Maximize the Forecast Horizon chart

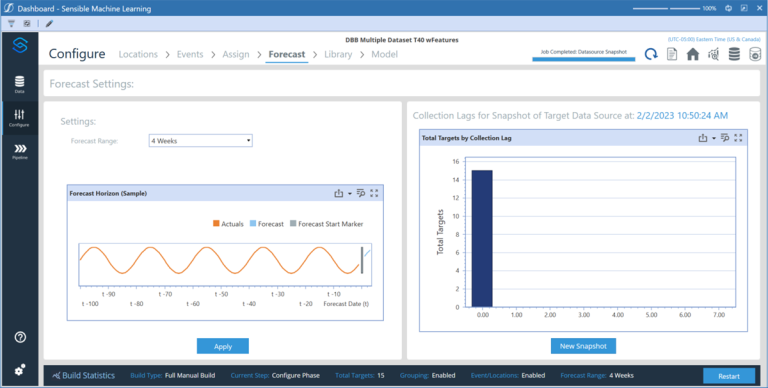[x=374, y=194]
